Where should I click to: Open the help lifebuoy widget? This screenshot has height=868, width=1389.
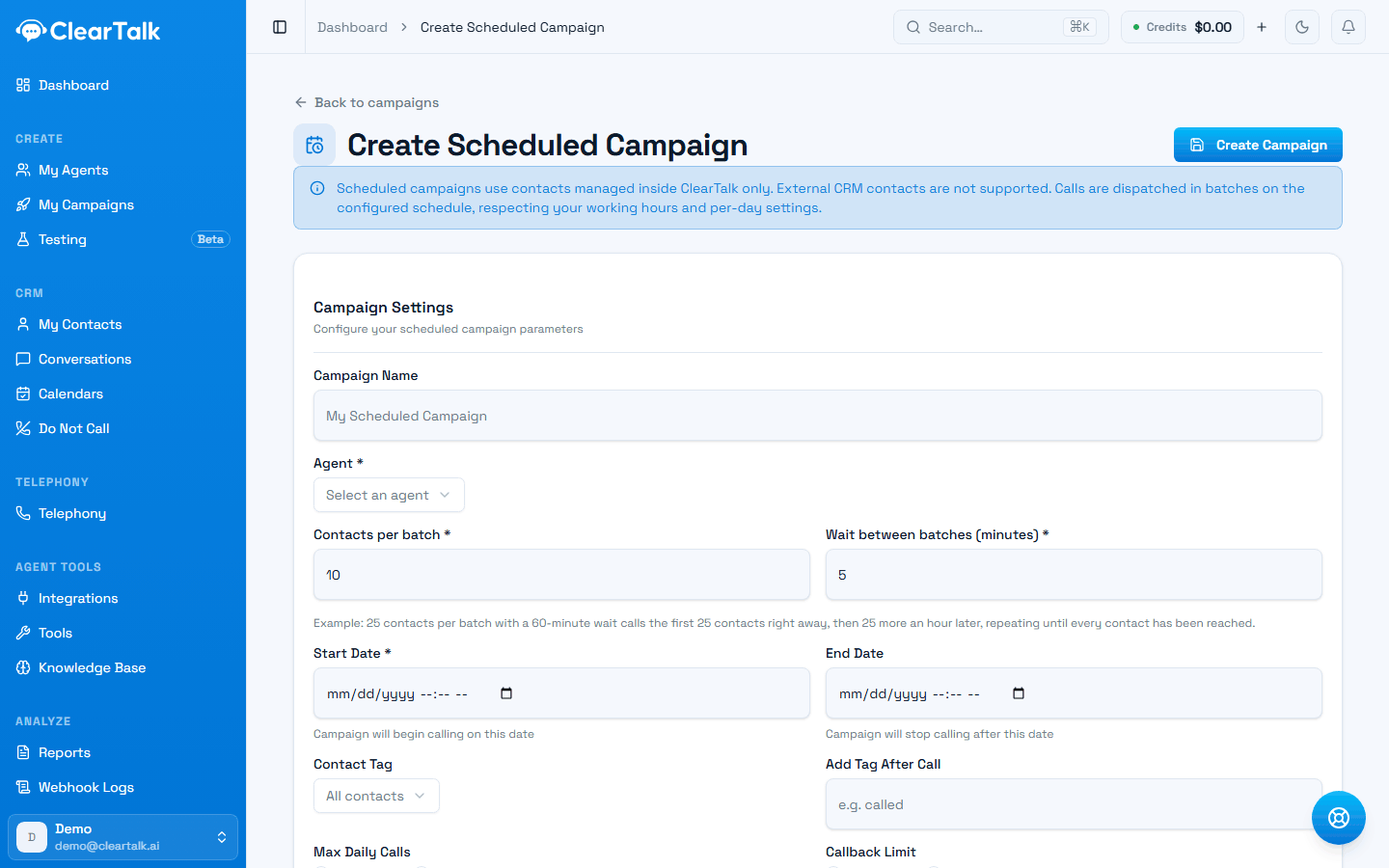[1339, 818]
